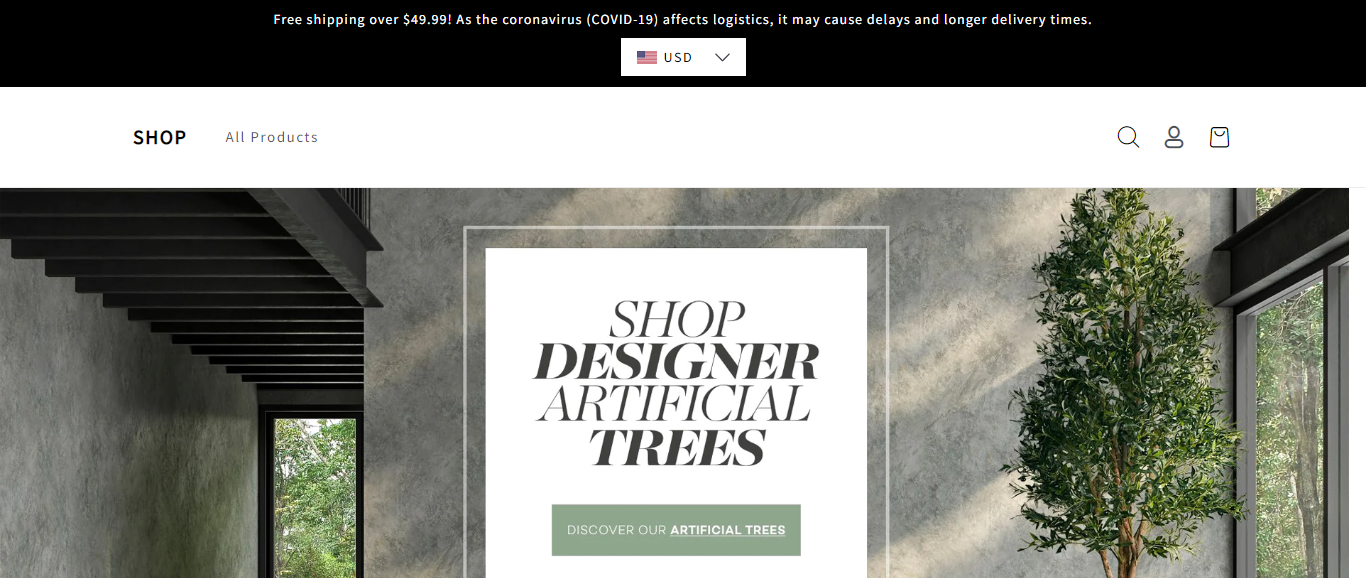The width and height of the screenshot is (1366, 578).
Task: Click the word SHOP in the banner heading
Action: point(677,320)
